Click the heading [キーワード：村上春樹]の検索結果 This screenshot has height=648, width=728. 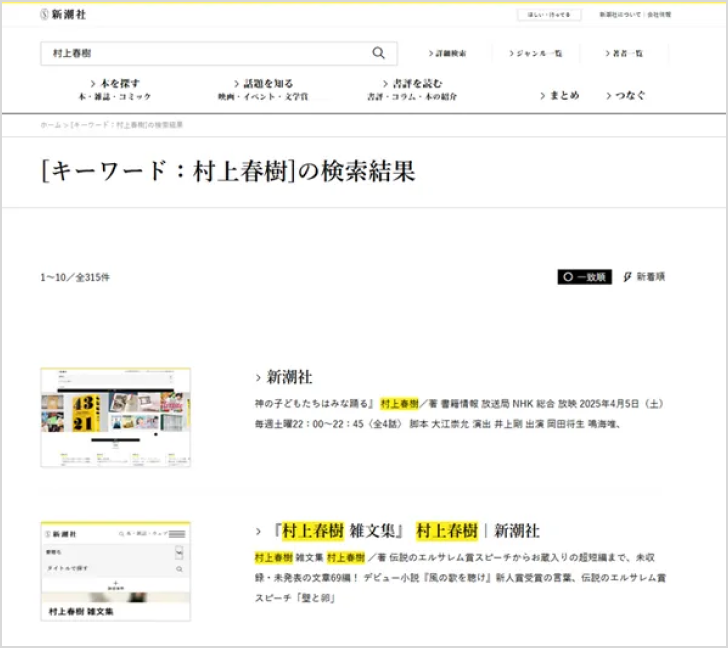coord(228,171)
